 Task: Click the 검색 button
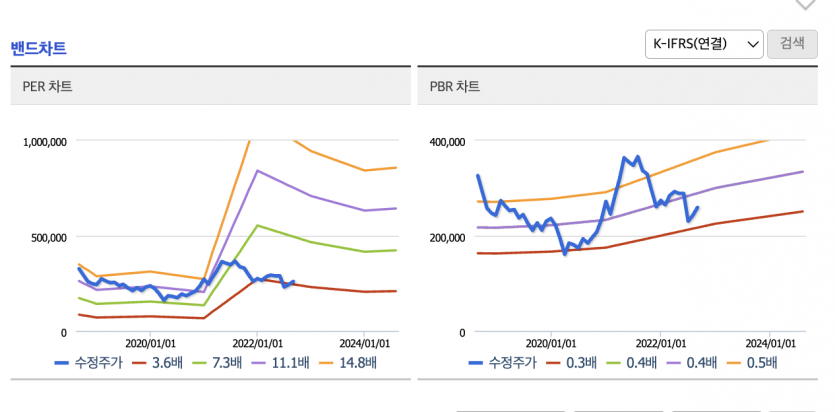(x=792, y=44)
